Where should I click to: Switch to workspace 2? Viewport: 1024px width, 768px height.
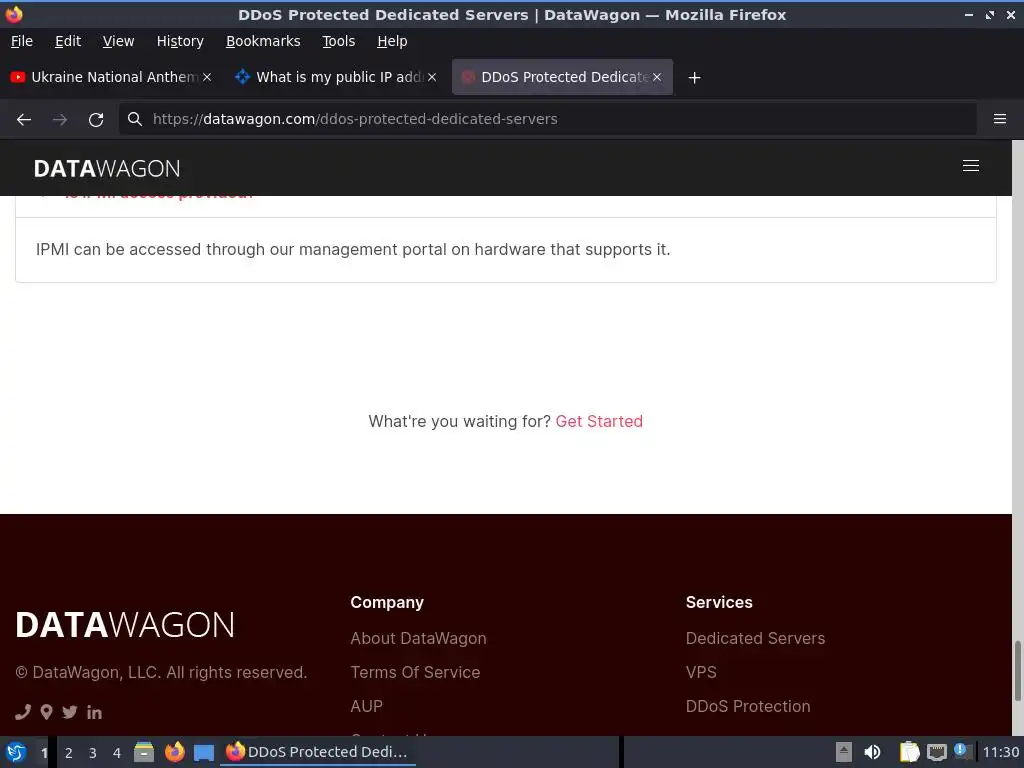pos(69,753)
